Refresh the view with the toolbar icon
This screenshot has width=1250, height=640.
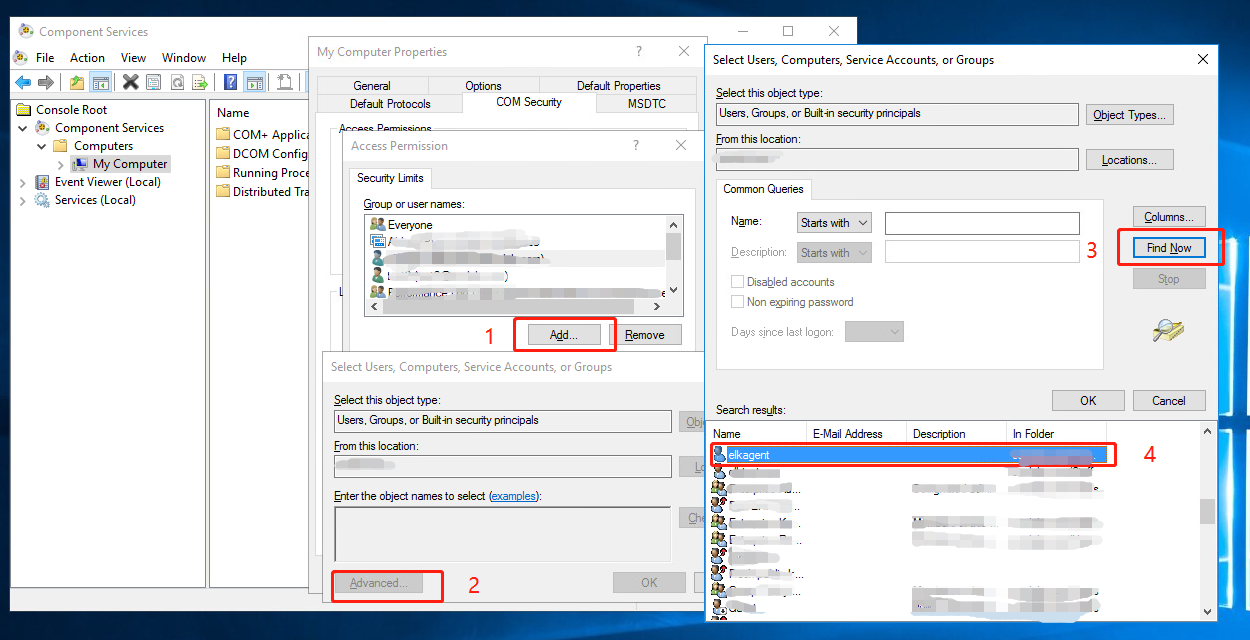(177, 81)
